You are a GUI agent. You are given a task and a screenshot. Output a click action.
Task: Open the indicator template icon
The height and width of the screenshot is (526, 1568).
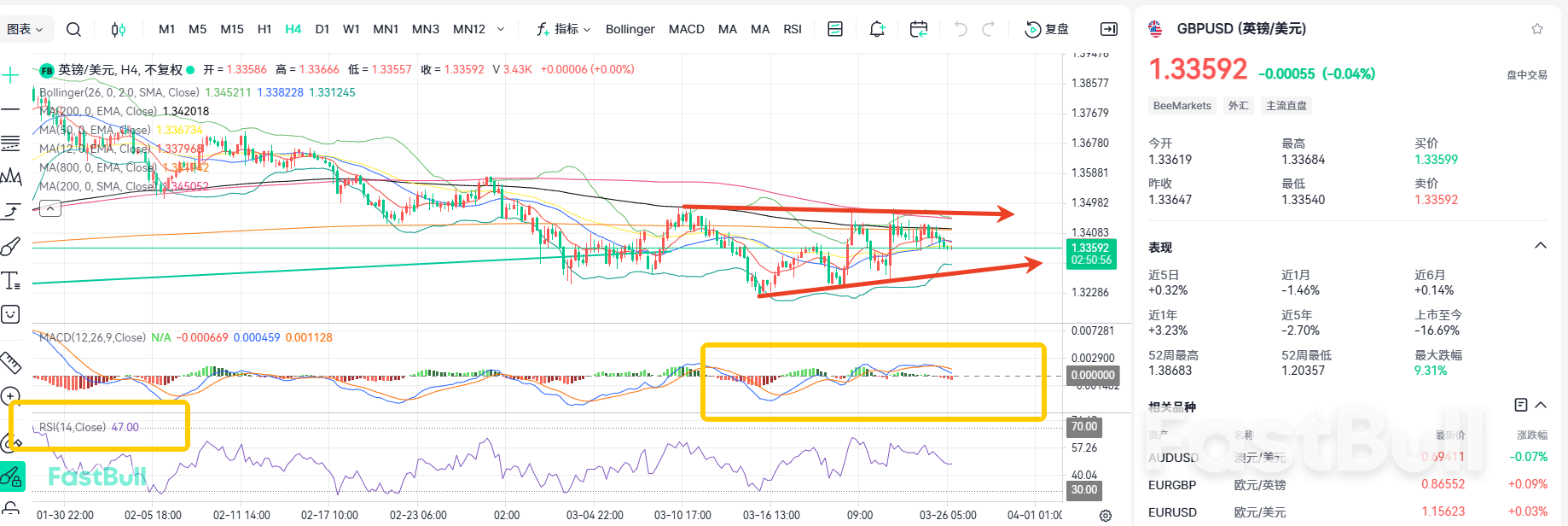pyautogui.click(x=835, y=29)
